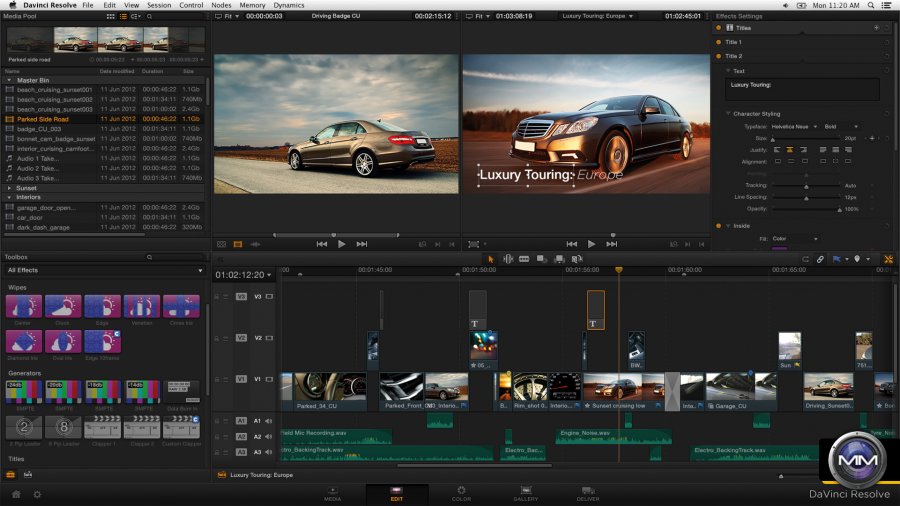Image resolution: width=900 pixels, height=506 pixels.
Task: Adjust the Opacity slider handle
Action: click(x=838, y=209)
